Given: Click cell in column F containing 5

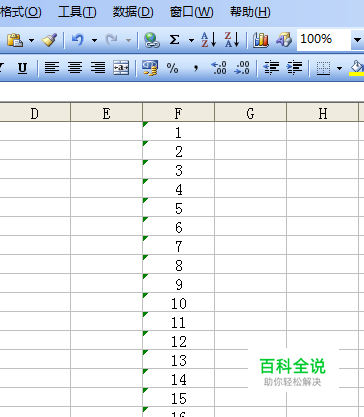Looking at the screenshot, I should click(x=178, y=207).
